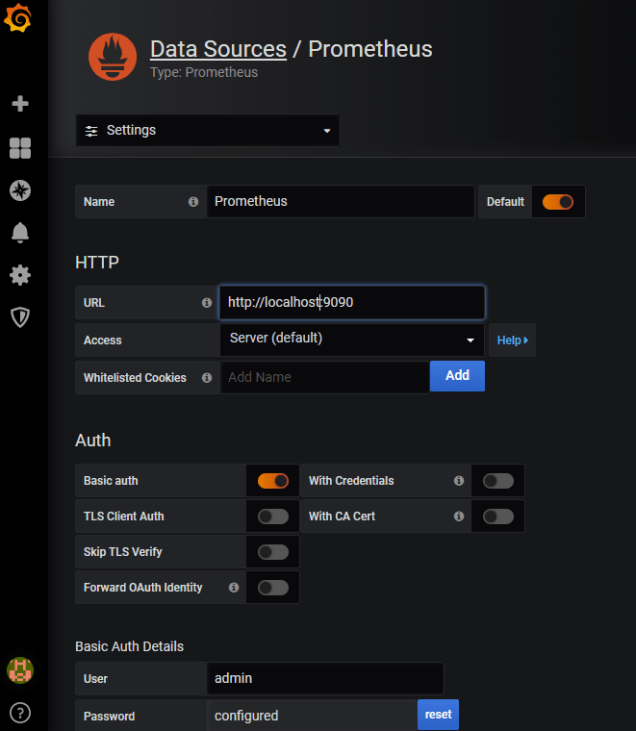The height and width of the screenshot is (731, 636).
Task: Click the "Basic Auth Details" heading
Action: [x=130, y=646]
